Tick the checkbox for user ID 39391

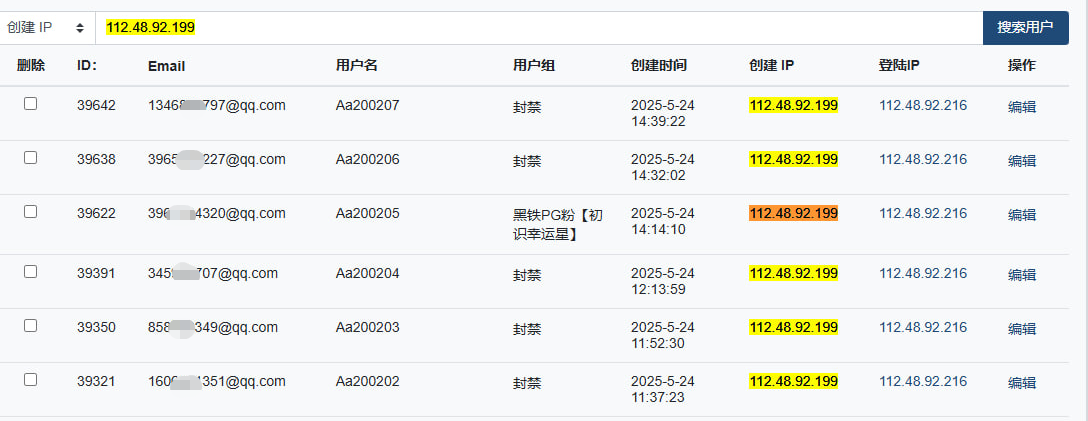point(31,272)
